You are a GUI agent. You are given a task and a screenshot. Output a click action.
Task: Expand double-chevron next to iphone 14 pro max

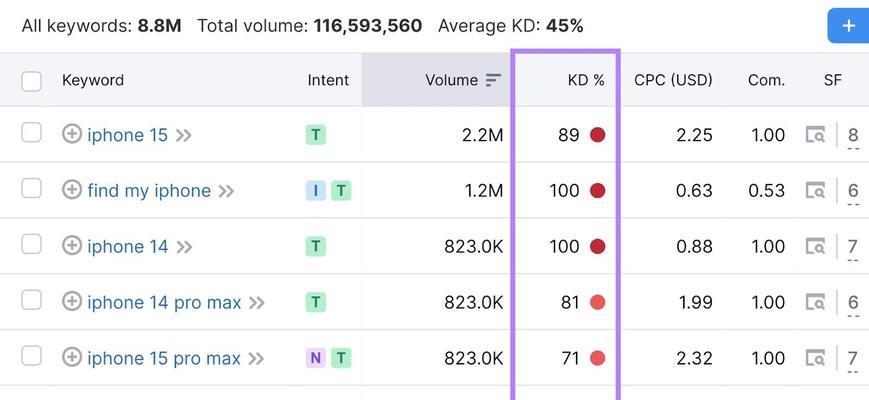pyautogui.click(x=257, y=303)
